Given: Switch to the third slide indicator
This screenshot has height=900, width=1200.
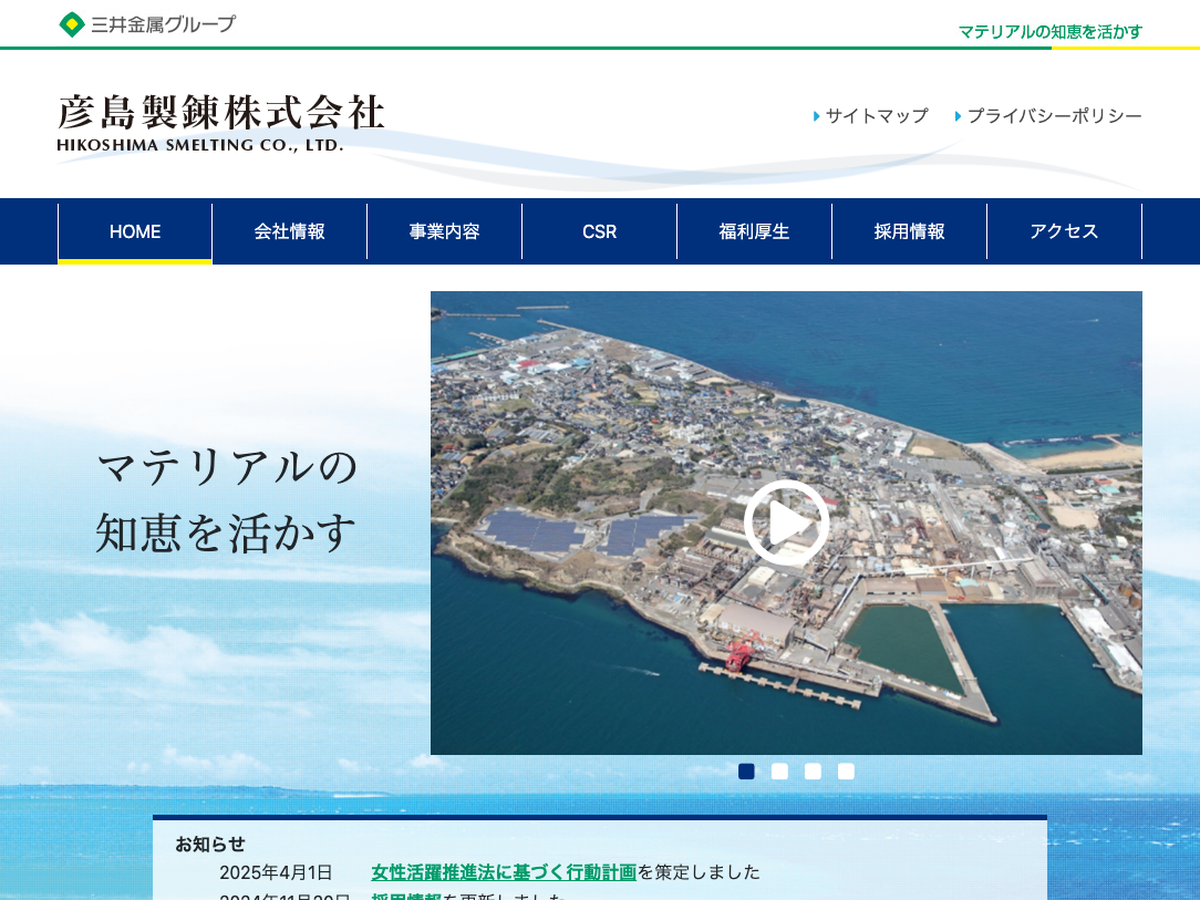Looking at the screenshot, I should coord(813,771).
